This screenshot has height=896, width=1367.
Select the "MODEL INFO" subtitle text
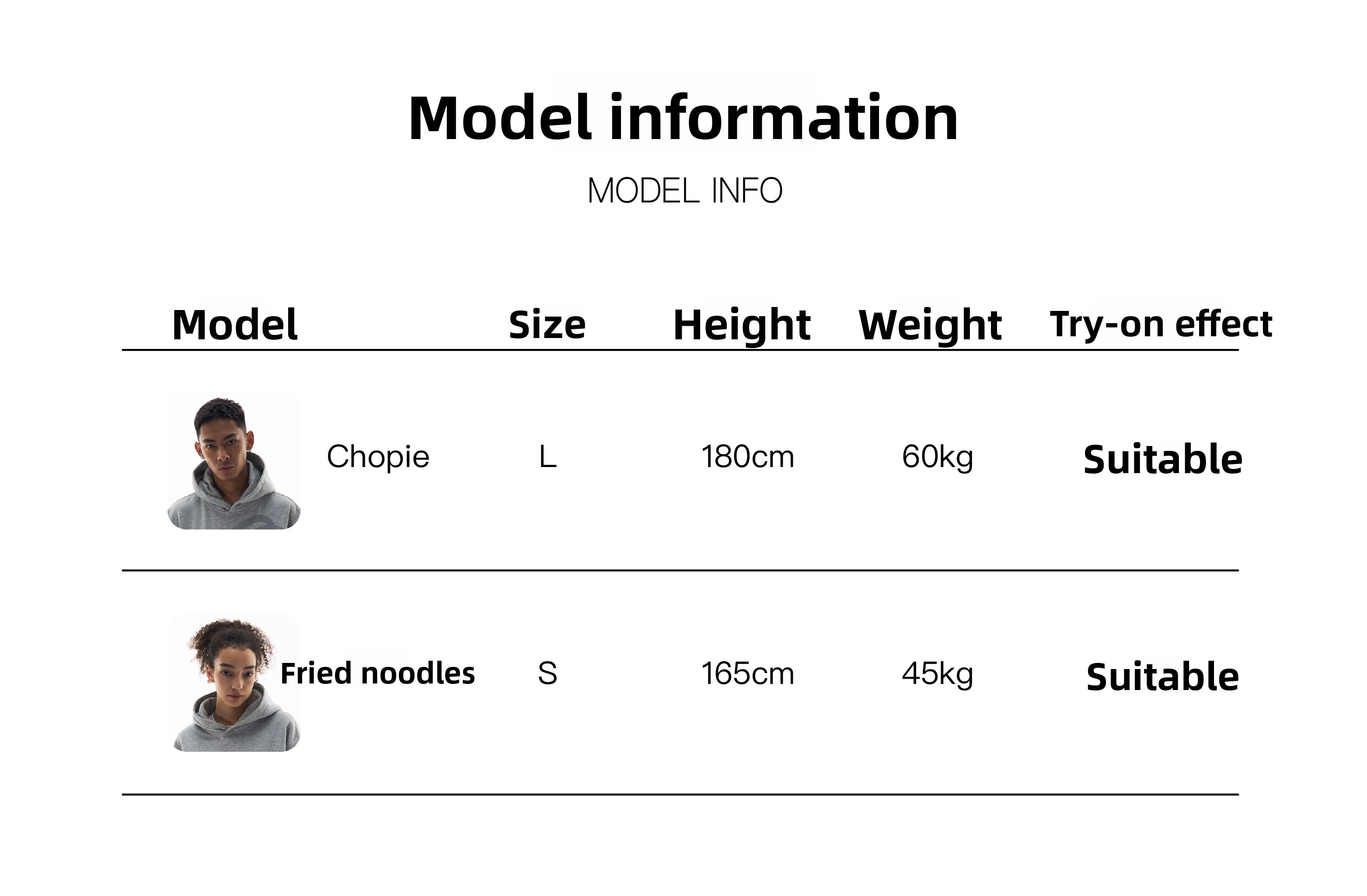pyautogui.click(x=685, y=191)
